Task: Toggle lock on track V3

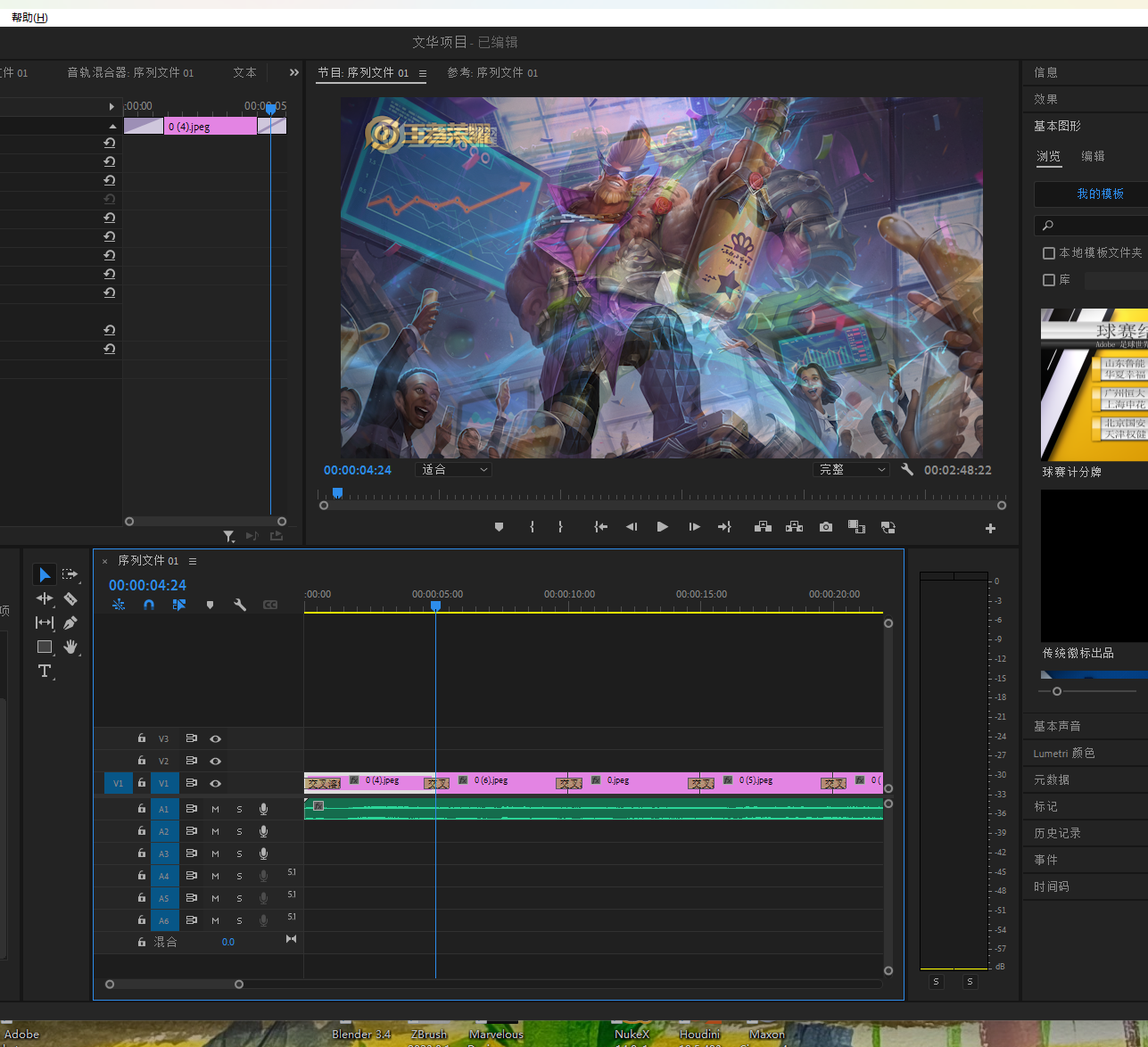Action: (142, 738)
